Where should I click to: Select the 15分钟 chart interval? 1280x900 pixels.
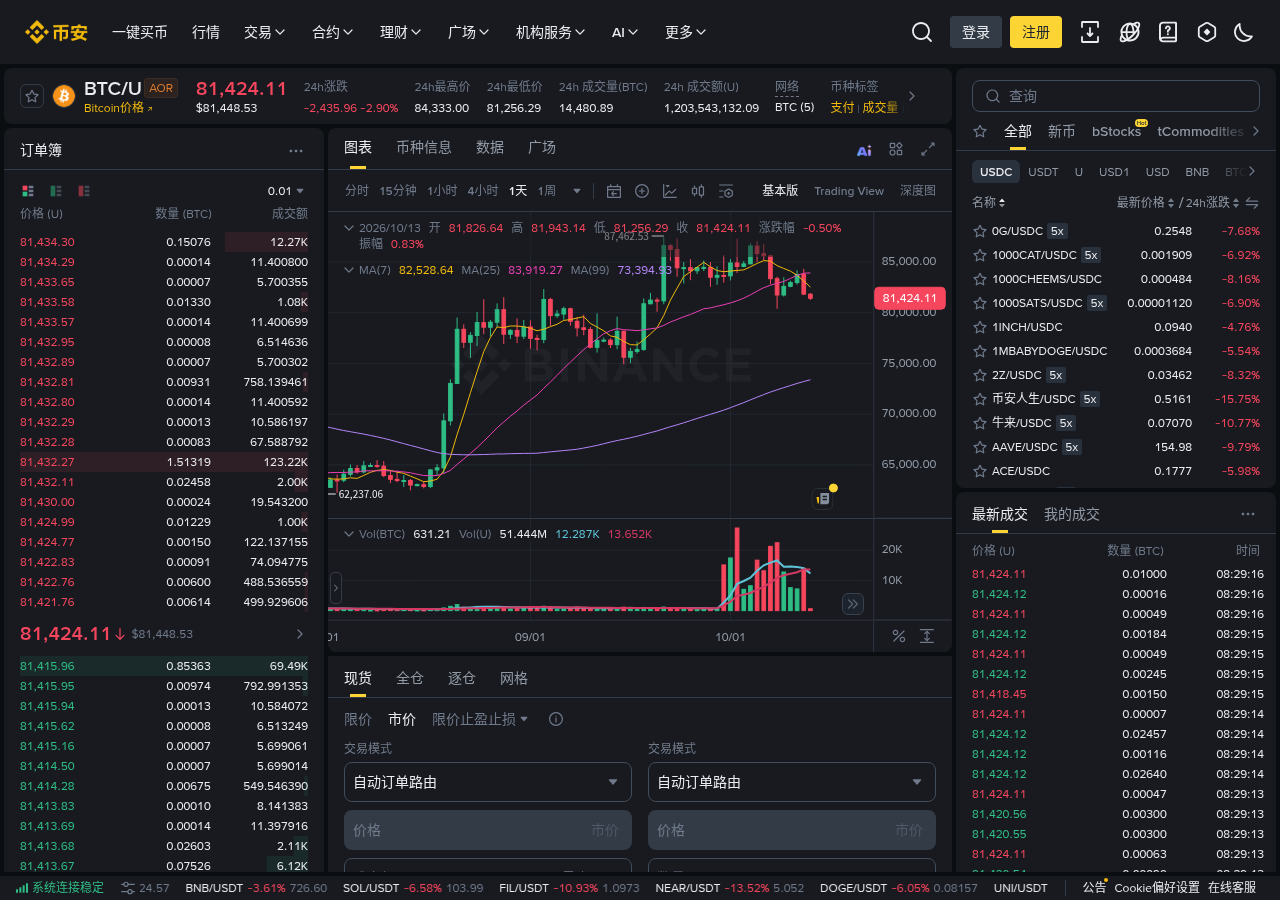(x=398, y=191)
